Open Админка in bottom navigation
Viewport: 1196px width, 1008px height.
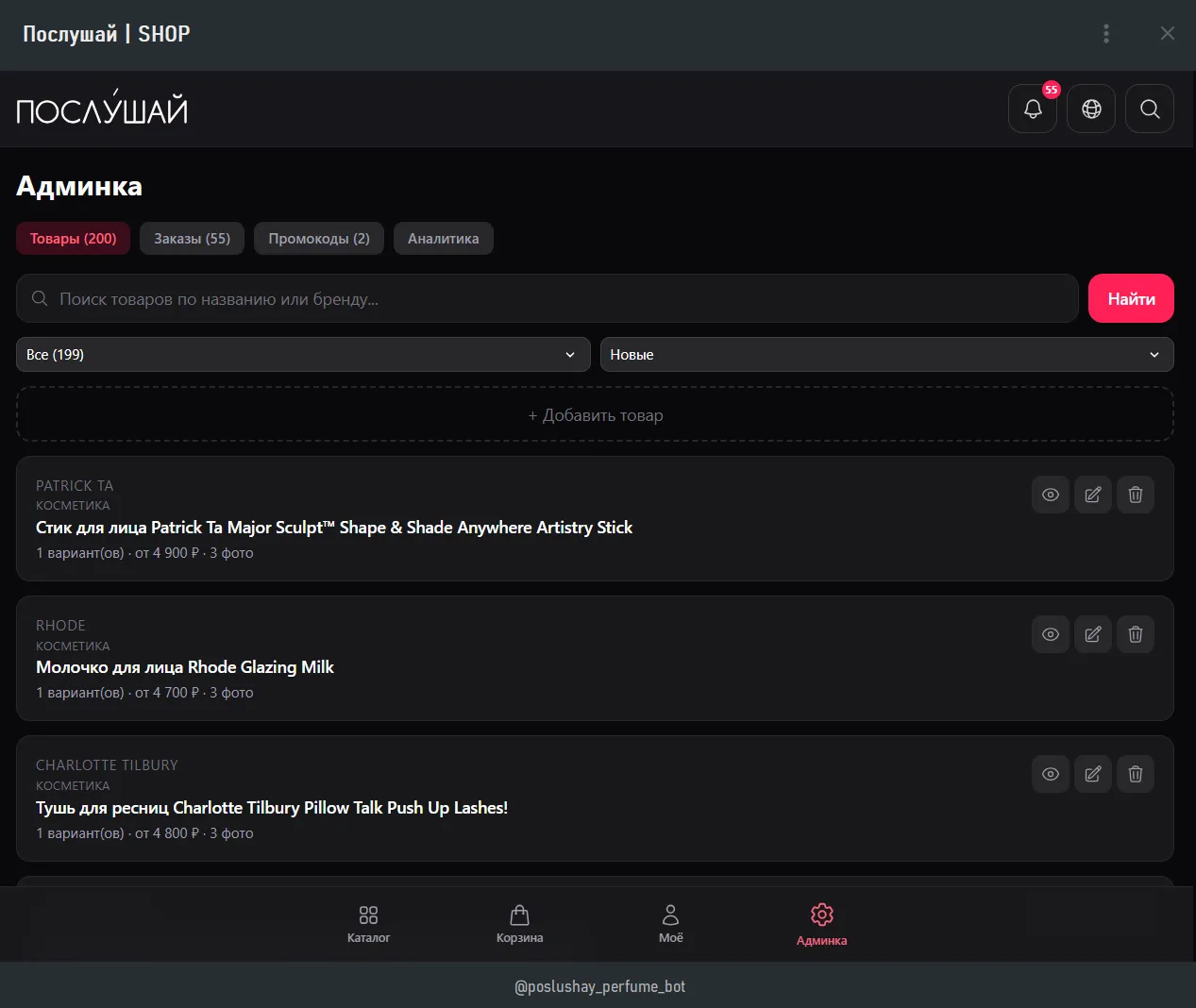coord(821,924)
